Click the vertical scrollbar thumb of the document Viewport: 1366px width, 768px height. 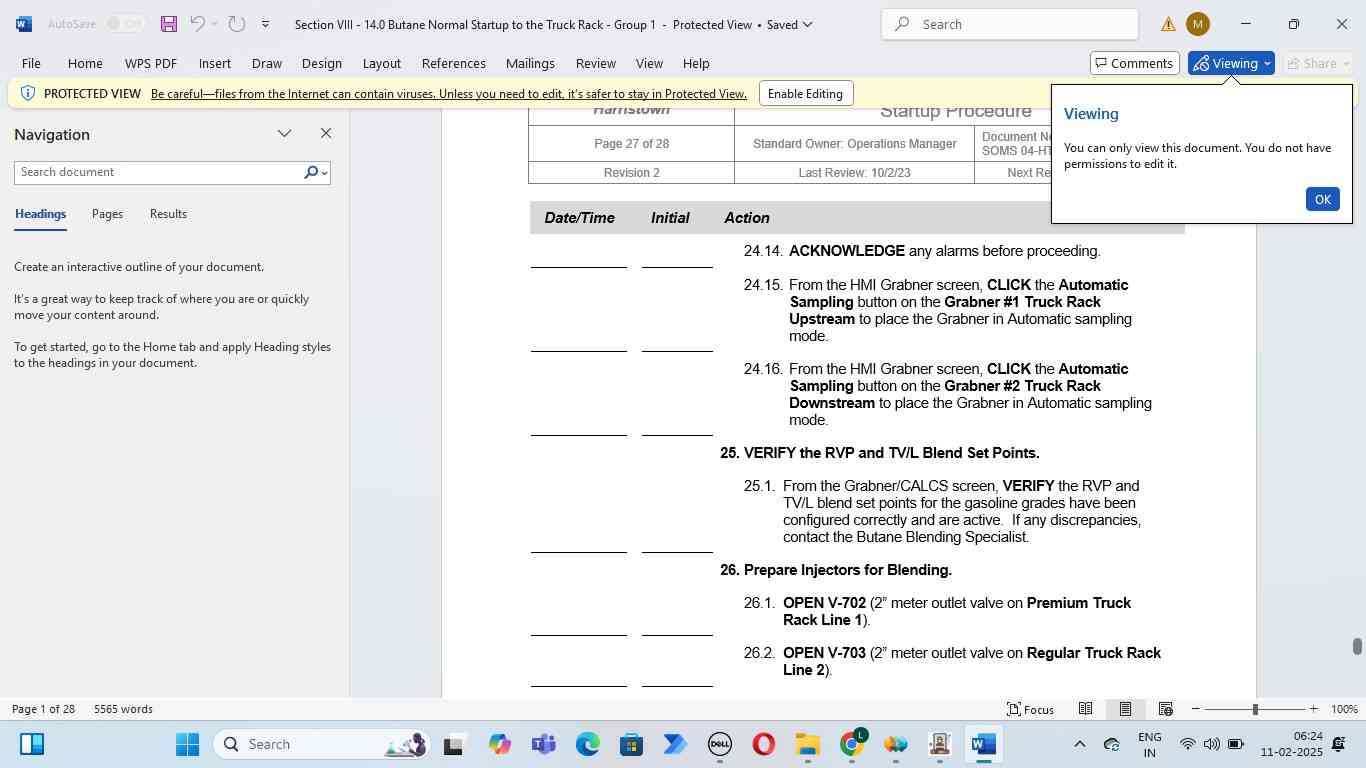pyautogui.click(x=1357, y=647)
